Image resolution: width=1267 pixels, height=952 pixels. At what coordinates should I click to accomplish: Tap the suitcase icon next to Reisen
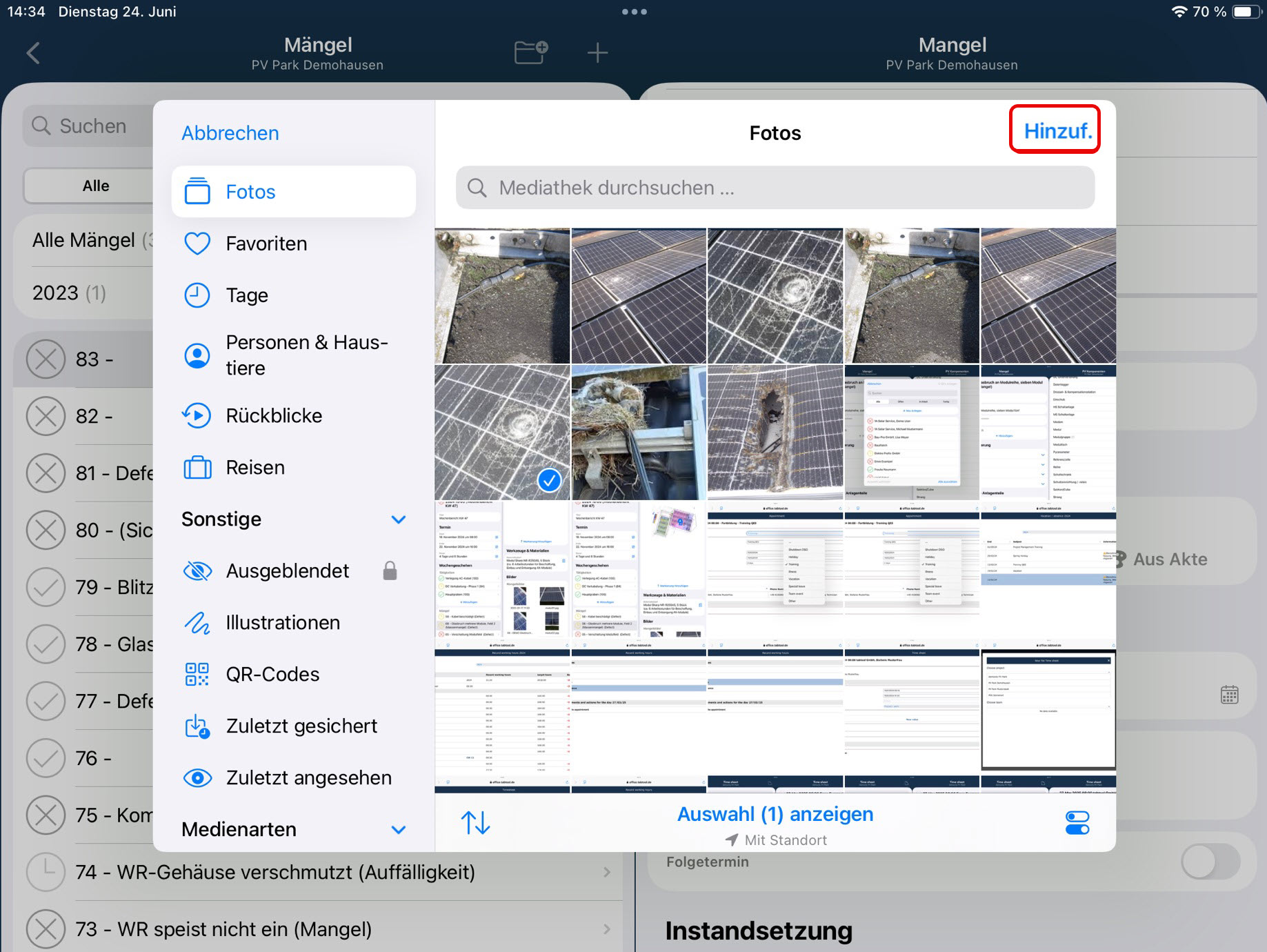point(197,467)
